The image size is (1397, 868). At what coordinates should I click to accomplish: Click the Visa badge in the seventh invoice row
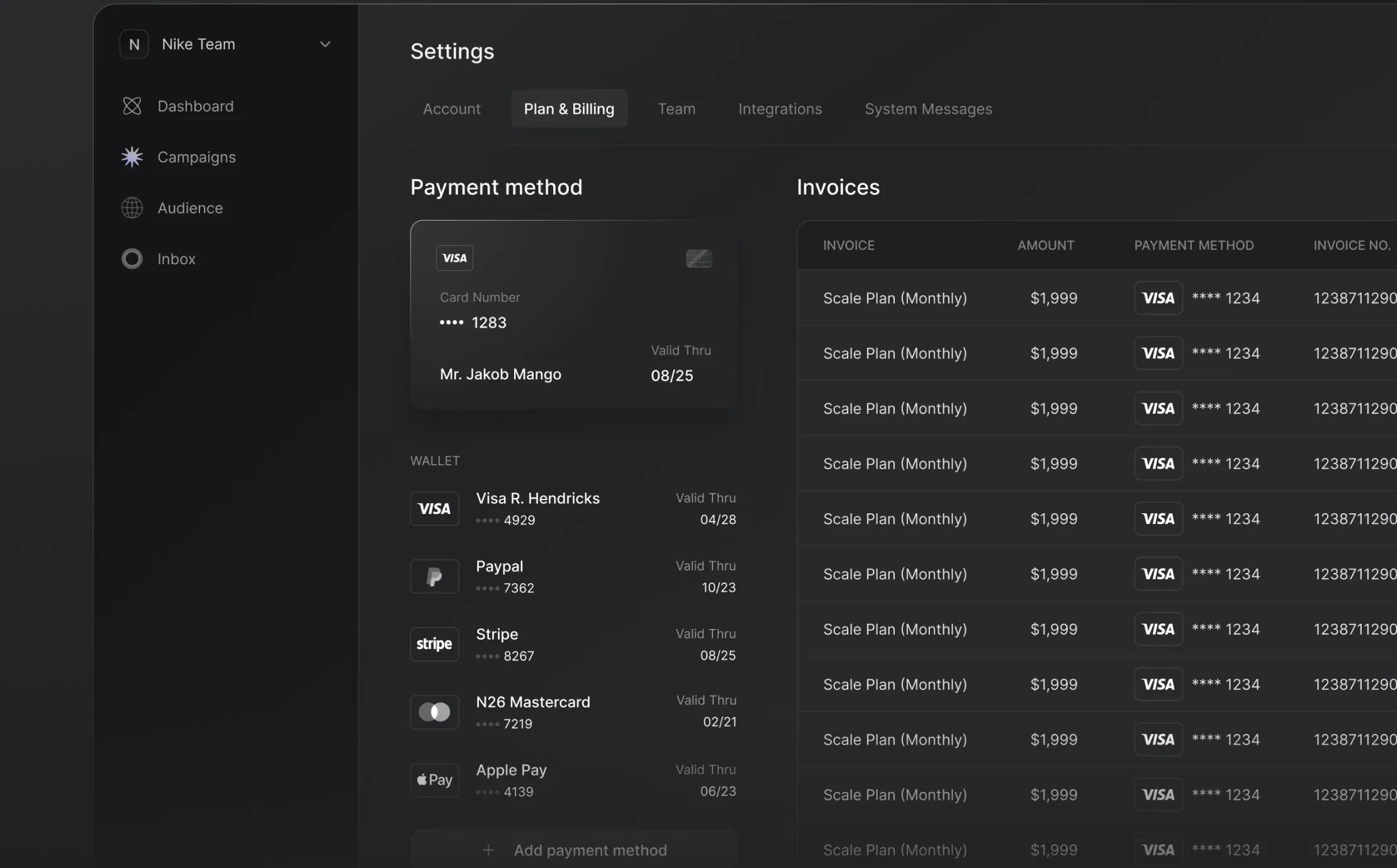coord(1159,630)
